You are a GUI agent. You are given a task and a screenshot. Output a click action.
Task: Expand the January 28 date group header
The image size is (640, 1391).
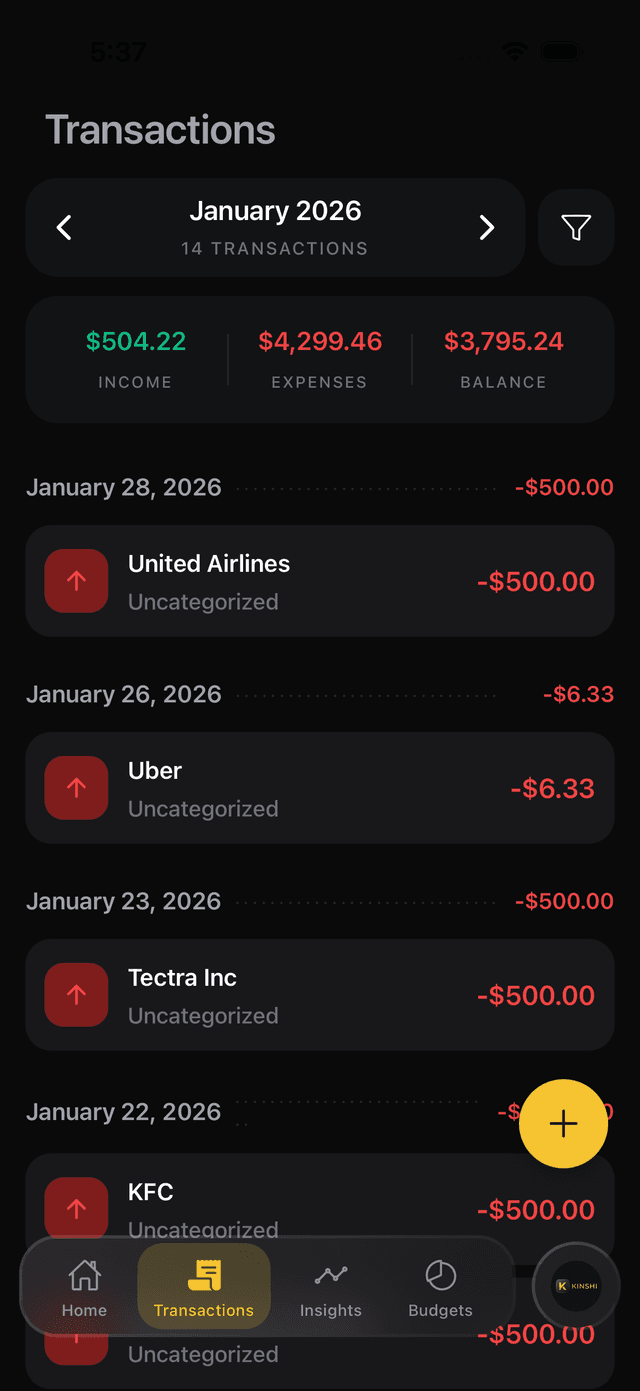point(123,487)
